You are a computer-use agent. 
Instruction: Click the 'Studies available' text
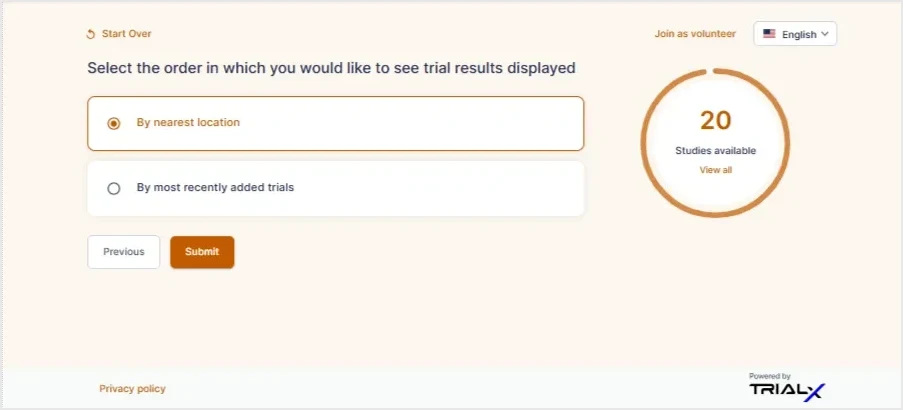(x=715, y=151)
